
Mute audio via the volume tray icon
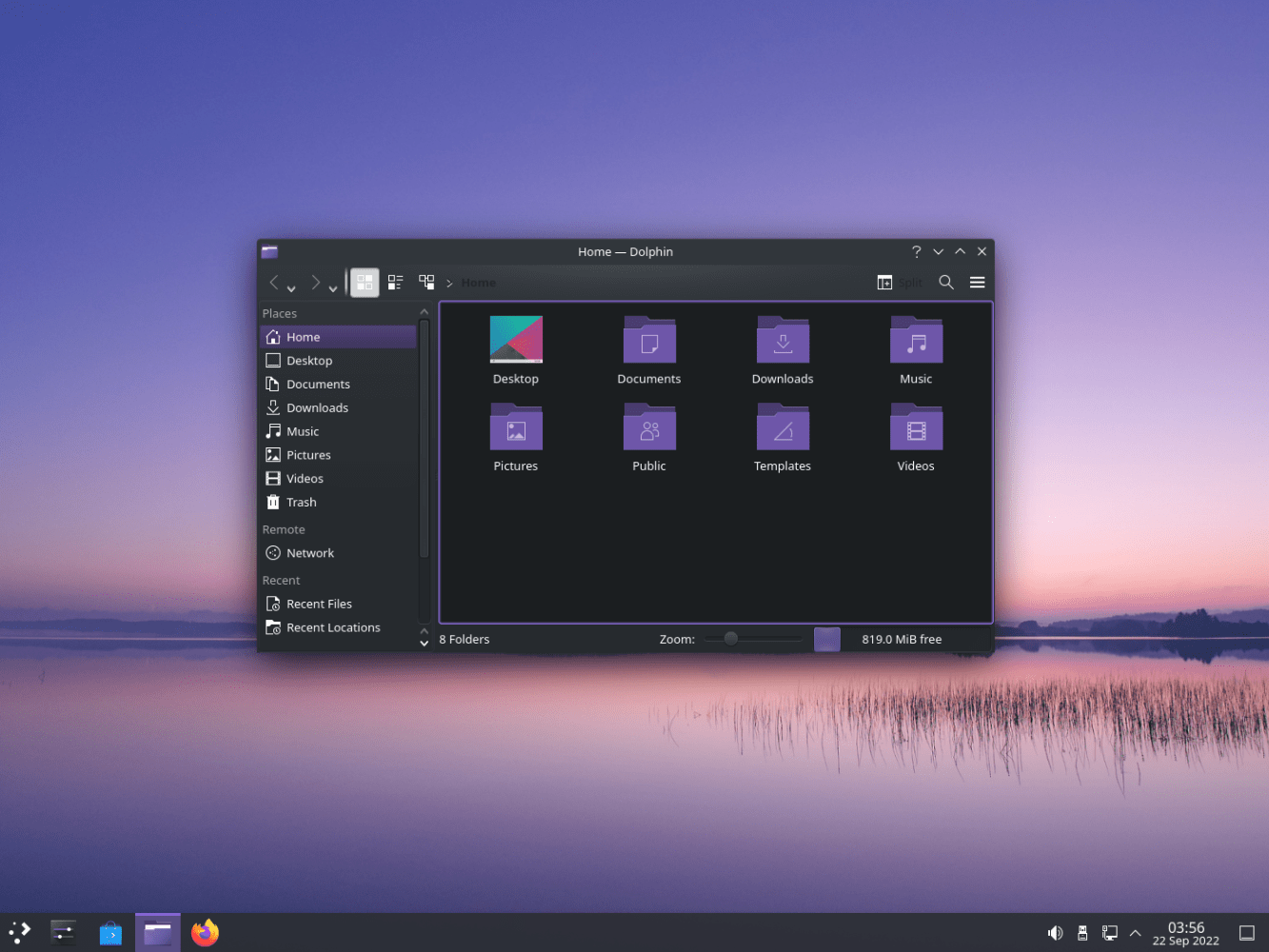click(1055, 932)
